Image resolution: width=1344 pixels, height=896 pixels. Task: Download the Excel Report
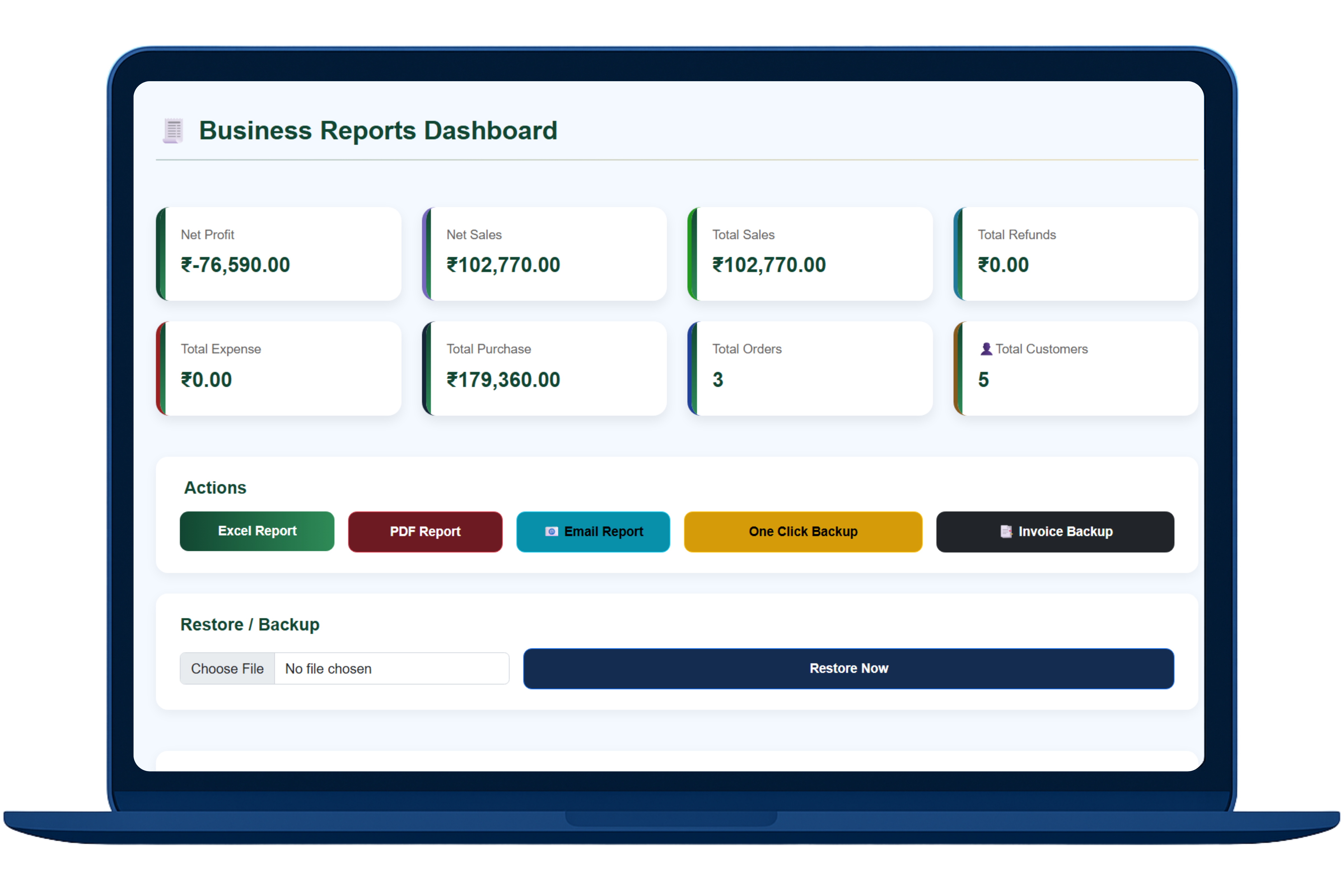[x=257, y=531]
